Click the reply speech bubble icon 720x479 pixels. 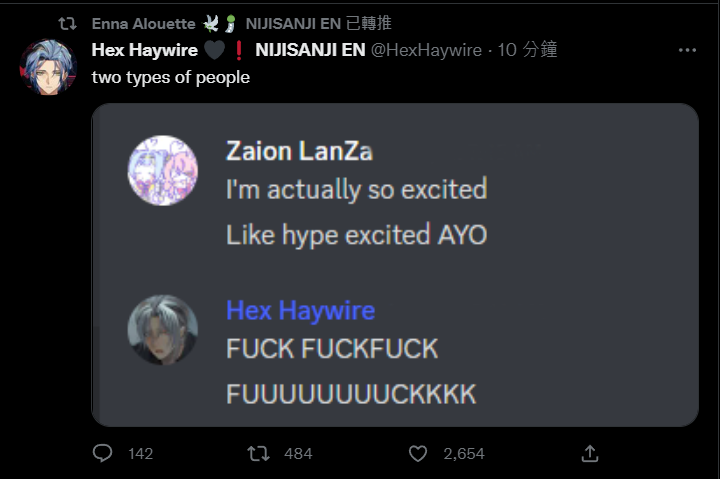pos(102,453)
